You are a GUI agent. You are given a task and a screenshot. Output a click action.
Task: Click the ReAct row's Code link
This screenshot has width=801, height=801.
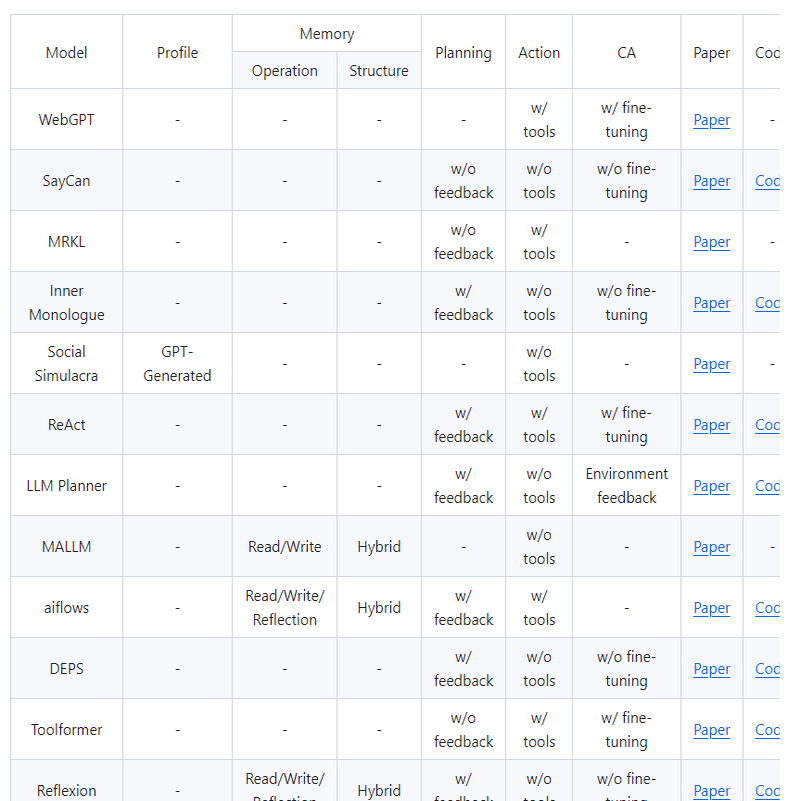(x=767, y=425)
